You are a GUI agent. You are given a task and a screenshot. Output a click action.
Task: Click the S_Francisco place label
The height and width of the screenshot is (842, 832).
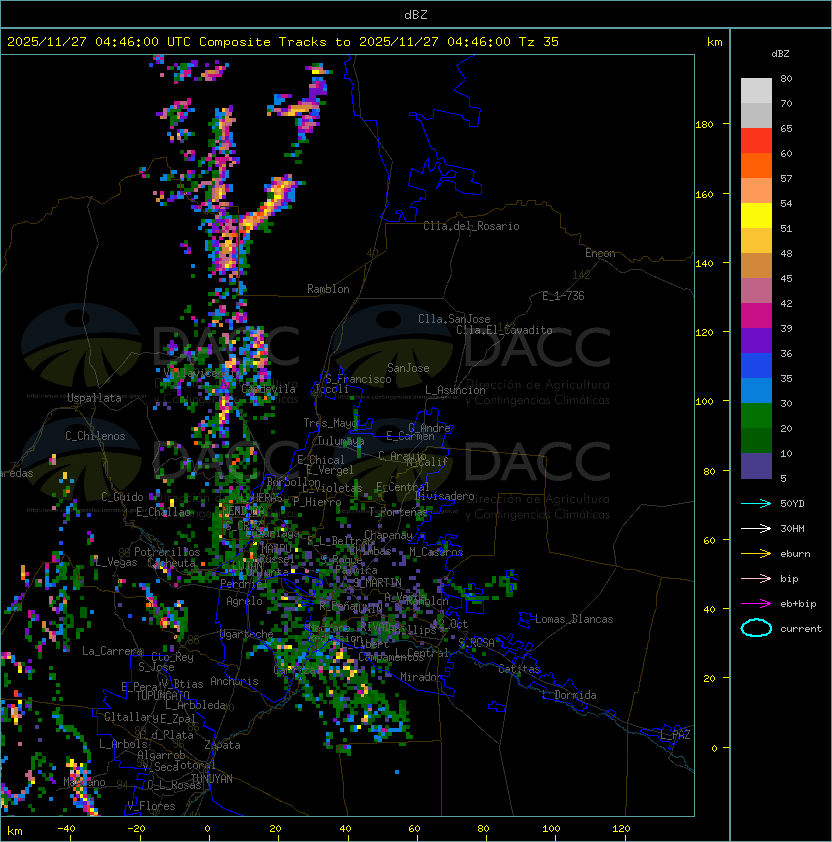(358, 379)
